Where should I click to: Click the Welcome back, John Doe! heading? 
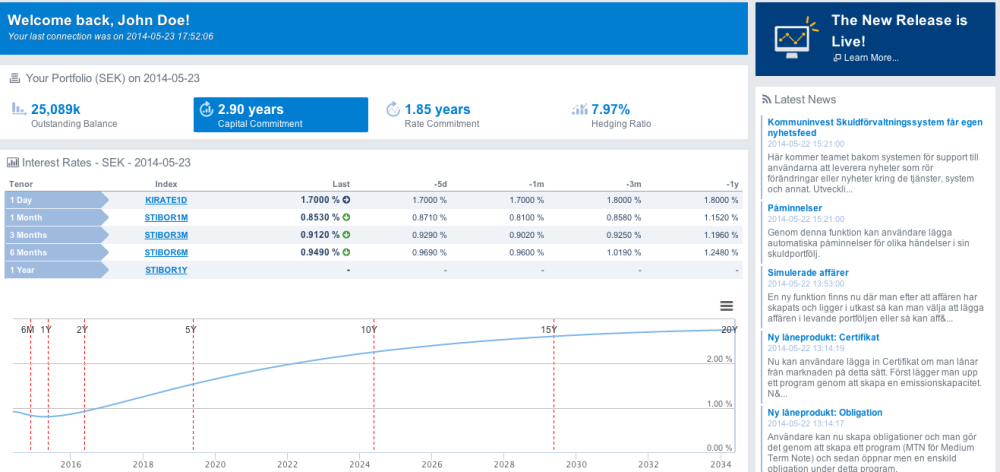pos(98,20)
